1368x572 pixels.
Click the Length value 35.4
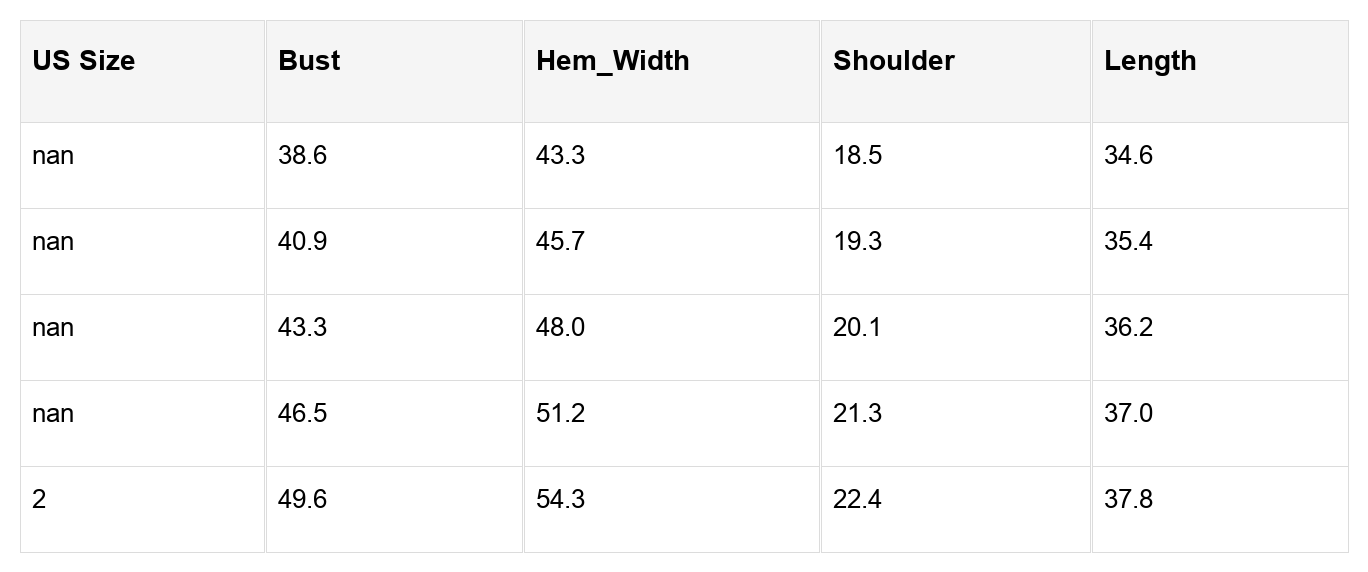(x=1128, y=242)
